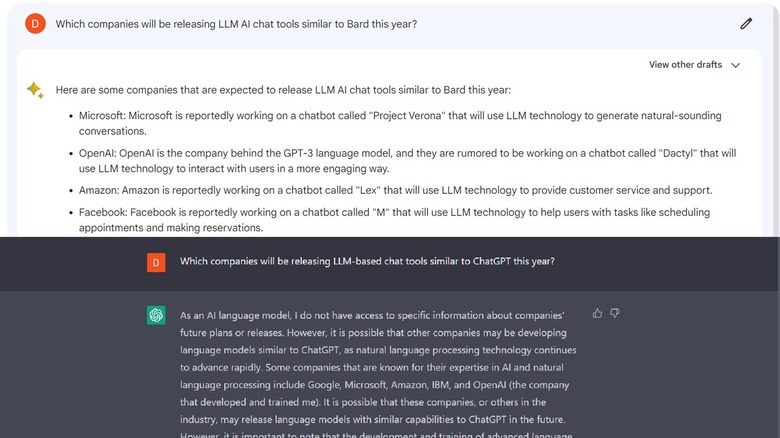The height and width of the screenshot is (438, 780).
Task: Click the 'appointments and making reservations' line
Action: click(170, 228)
